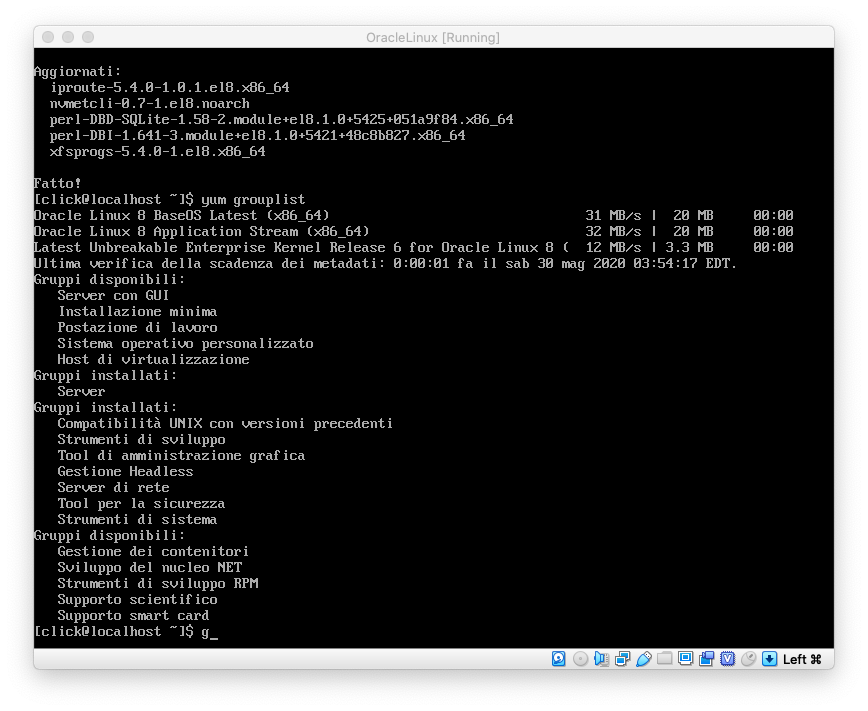Select the perl-DBI-1.641-3 package line
868x711 pixels.
pyautogui.click(x=257, y=136)
